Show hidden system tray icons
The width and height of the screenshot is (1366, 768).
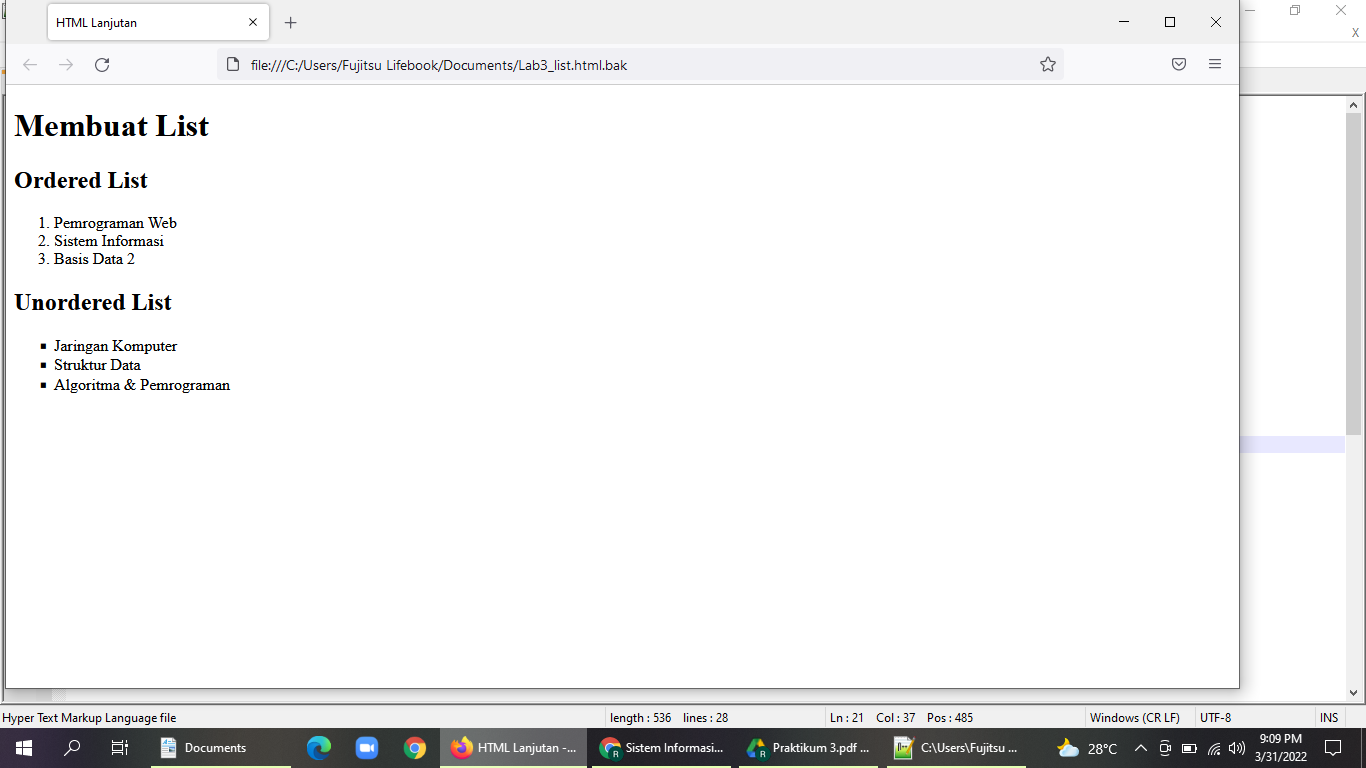(x=1140, y=748)
